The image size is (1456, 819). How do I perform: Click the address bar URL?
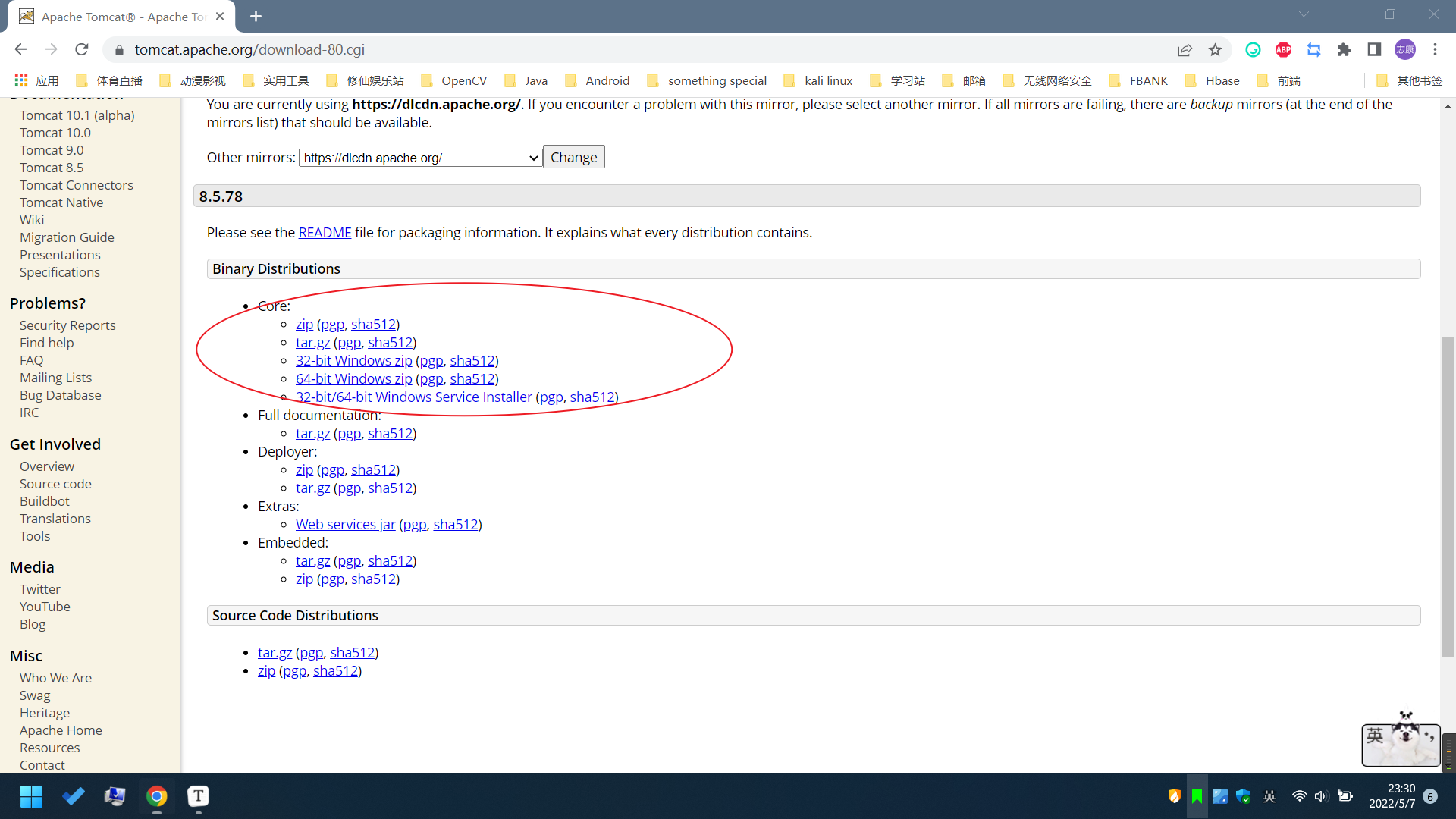pos(249,49)
